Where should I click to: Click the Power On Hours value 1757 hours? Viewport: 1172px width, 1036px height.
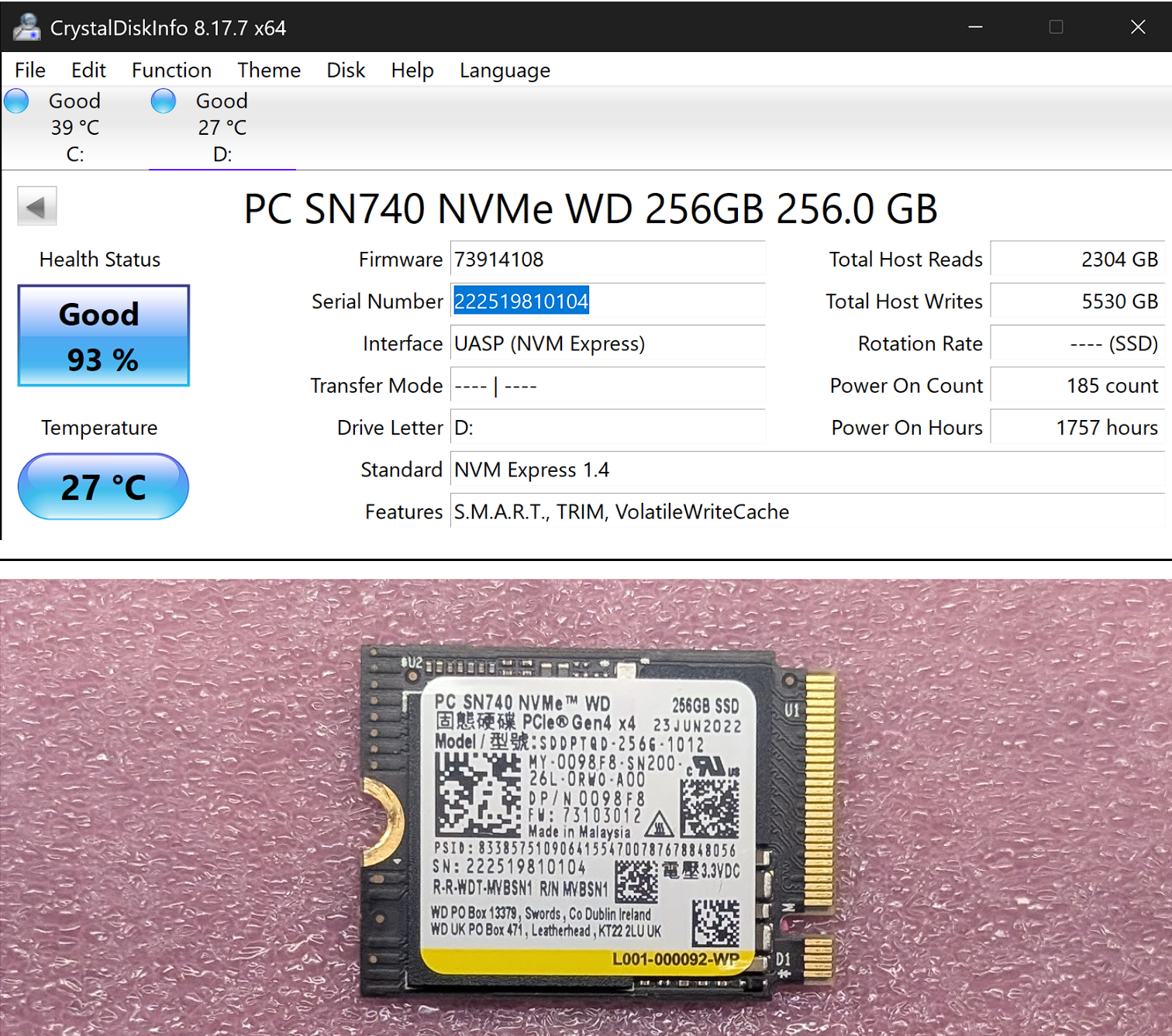click(x=1077, y=428)
